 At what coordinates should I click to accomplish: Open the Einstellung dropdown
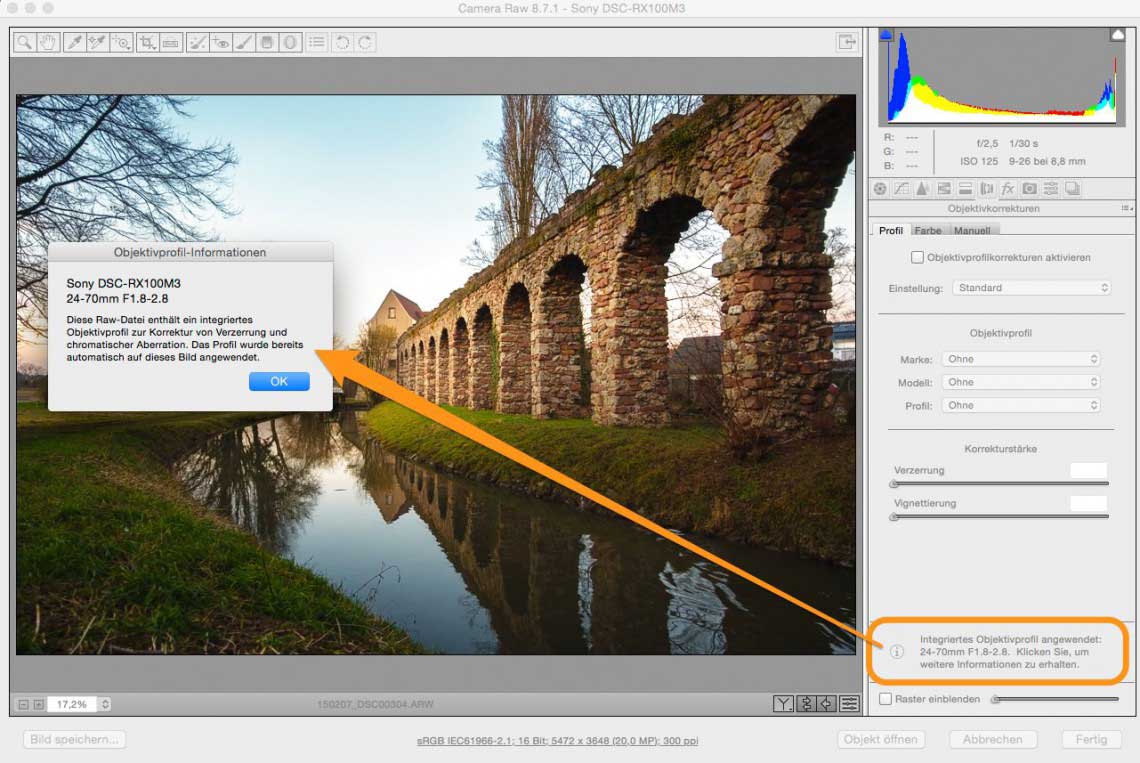click(1031, 288)
